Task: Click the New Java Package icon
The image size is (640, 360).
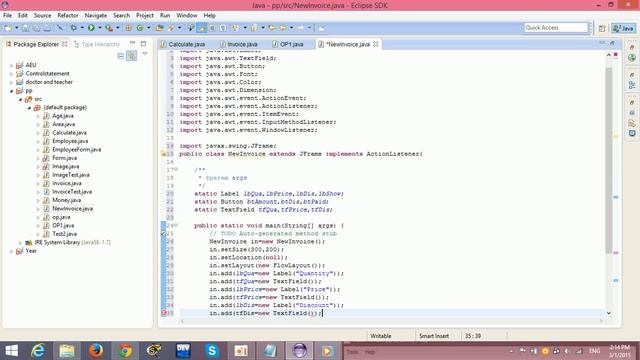Action: [128, 28]
